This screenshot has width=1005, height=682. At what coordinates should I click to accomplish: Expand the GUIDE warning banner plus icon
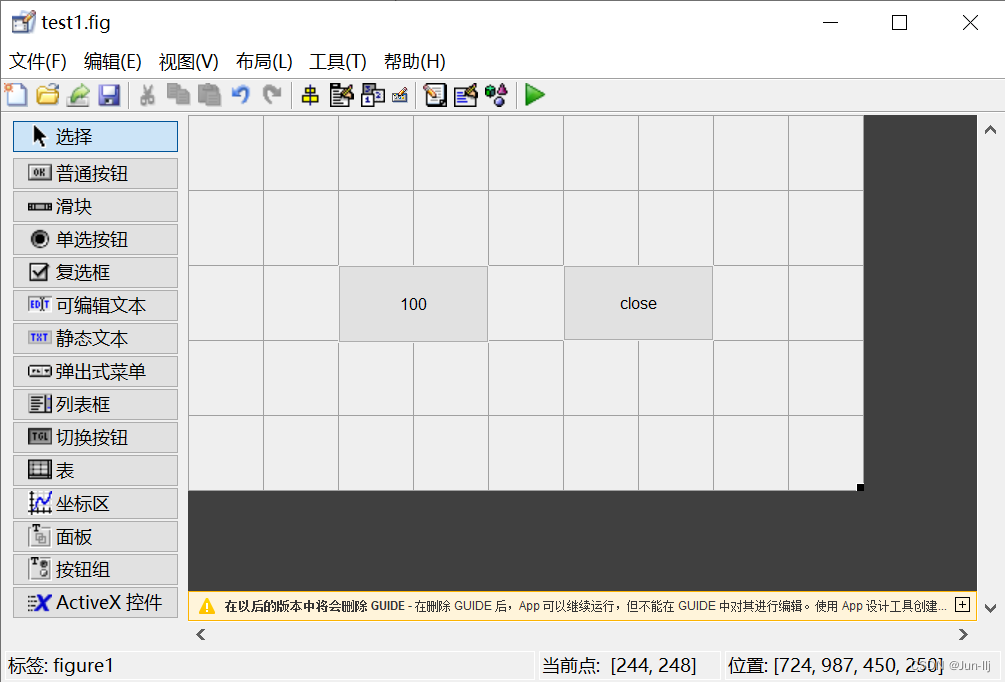click(x=962, y=604)
